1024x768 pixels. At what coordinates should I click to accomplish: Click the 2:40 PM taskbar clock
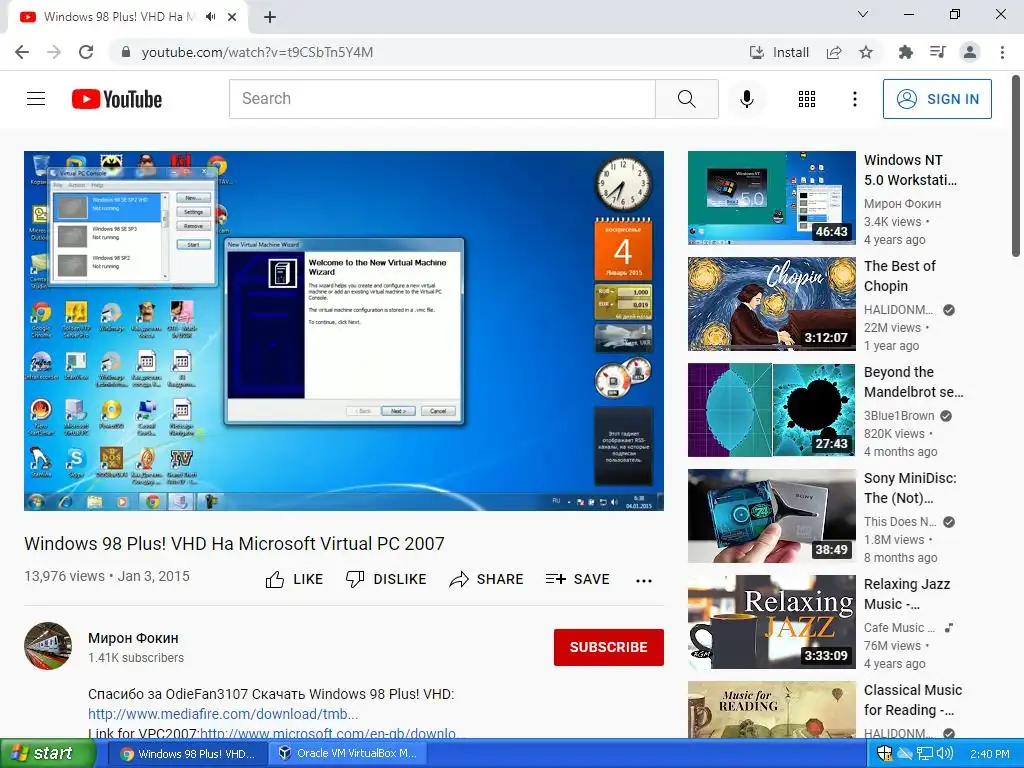[x=989, y=754]
